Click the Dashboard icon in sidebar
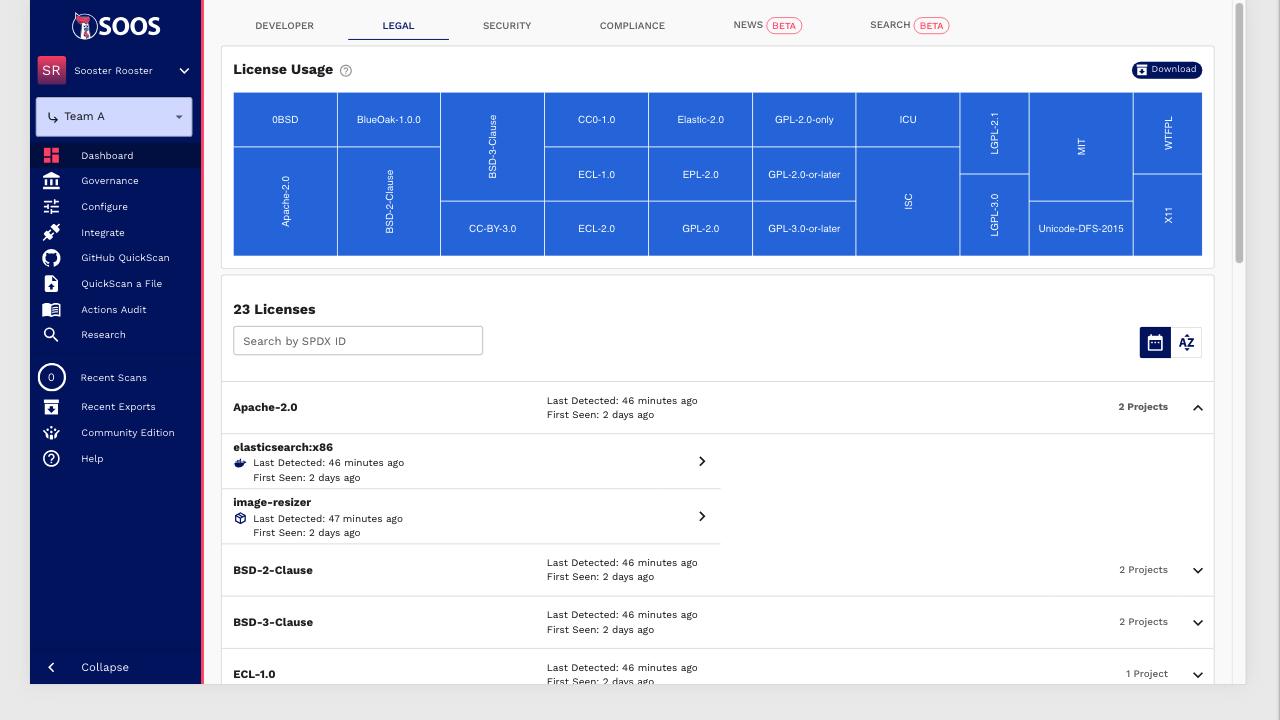Image resolution: width=1280 pixels, height=720 pixels. (52, 156)
